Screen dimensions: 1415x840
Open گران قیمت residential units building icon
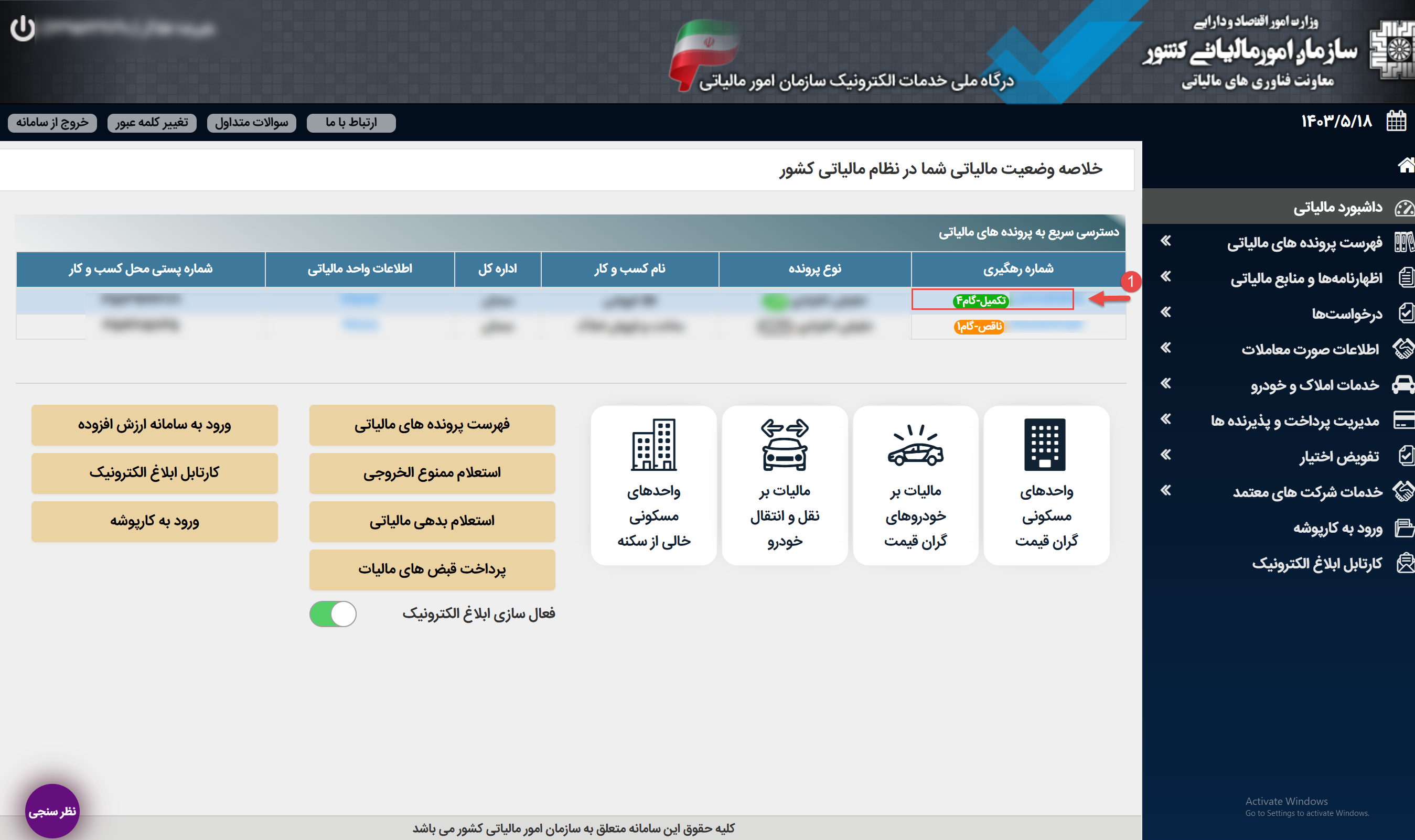click(1045, 445)
